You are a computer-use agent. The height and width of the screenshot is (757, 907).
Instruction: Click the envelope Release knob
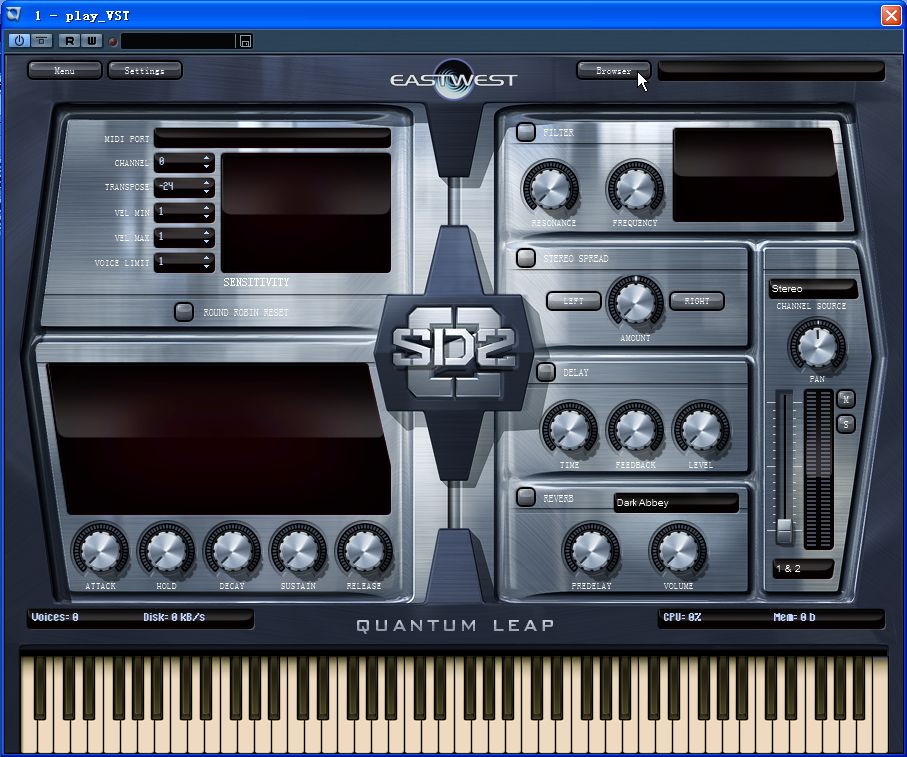(x=364, y=550)
